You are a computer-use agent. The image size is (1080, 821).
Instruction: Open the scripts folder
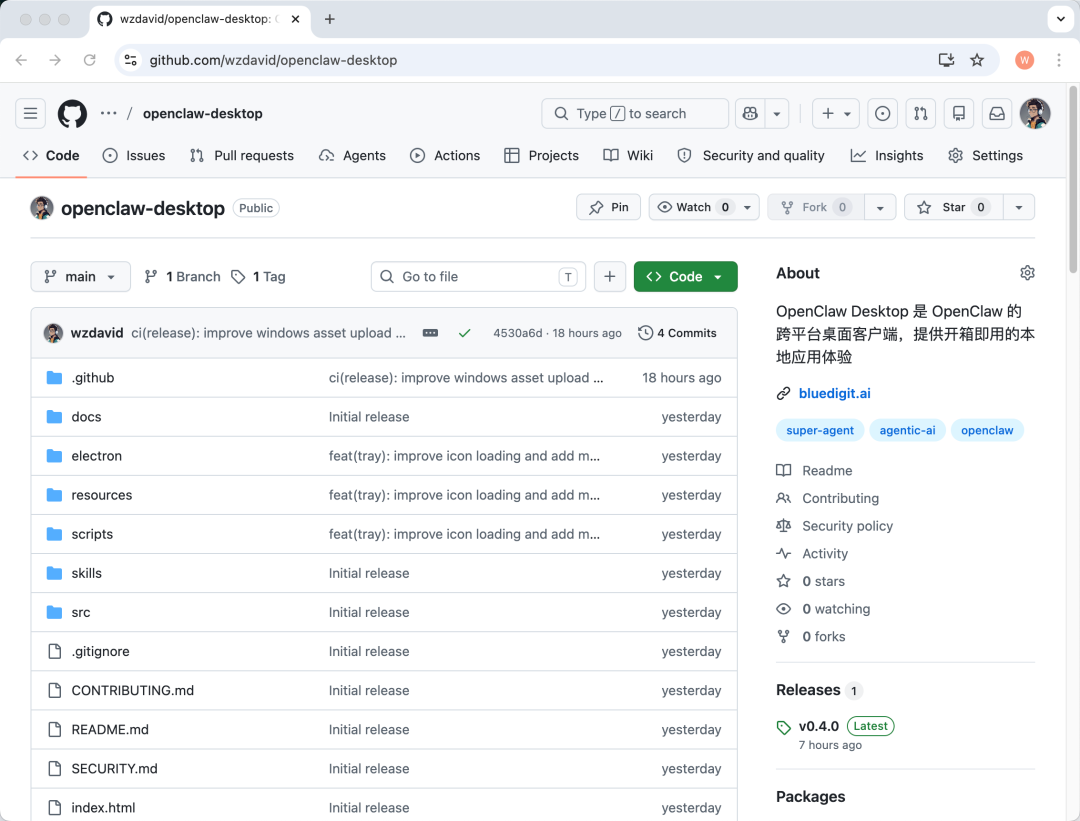coord(92,534)
